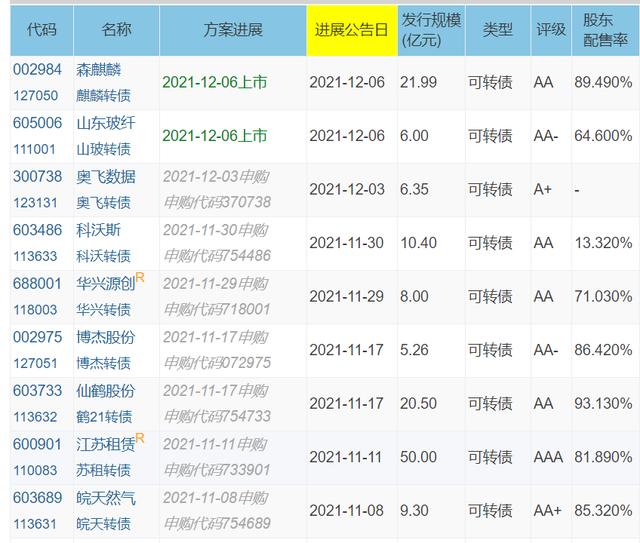
Task: Open stock code 688001 link
Action: (37, 283)
